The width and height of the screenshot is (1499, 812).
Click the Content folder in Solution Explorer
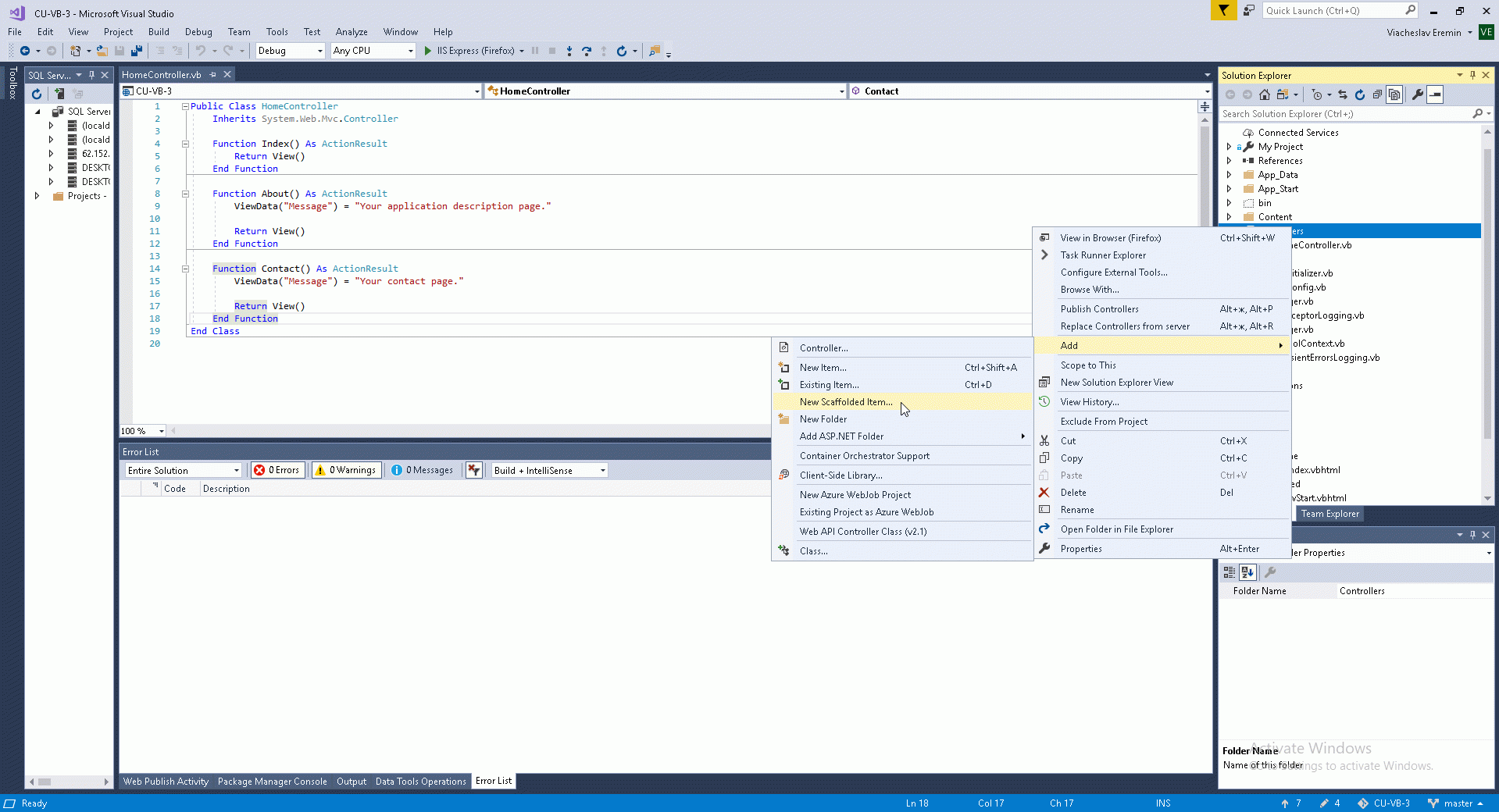tap(1275, 217)
